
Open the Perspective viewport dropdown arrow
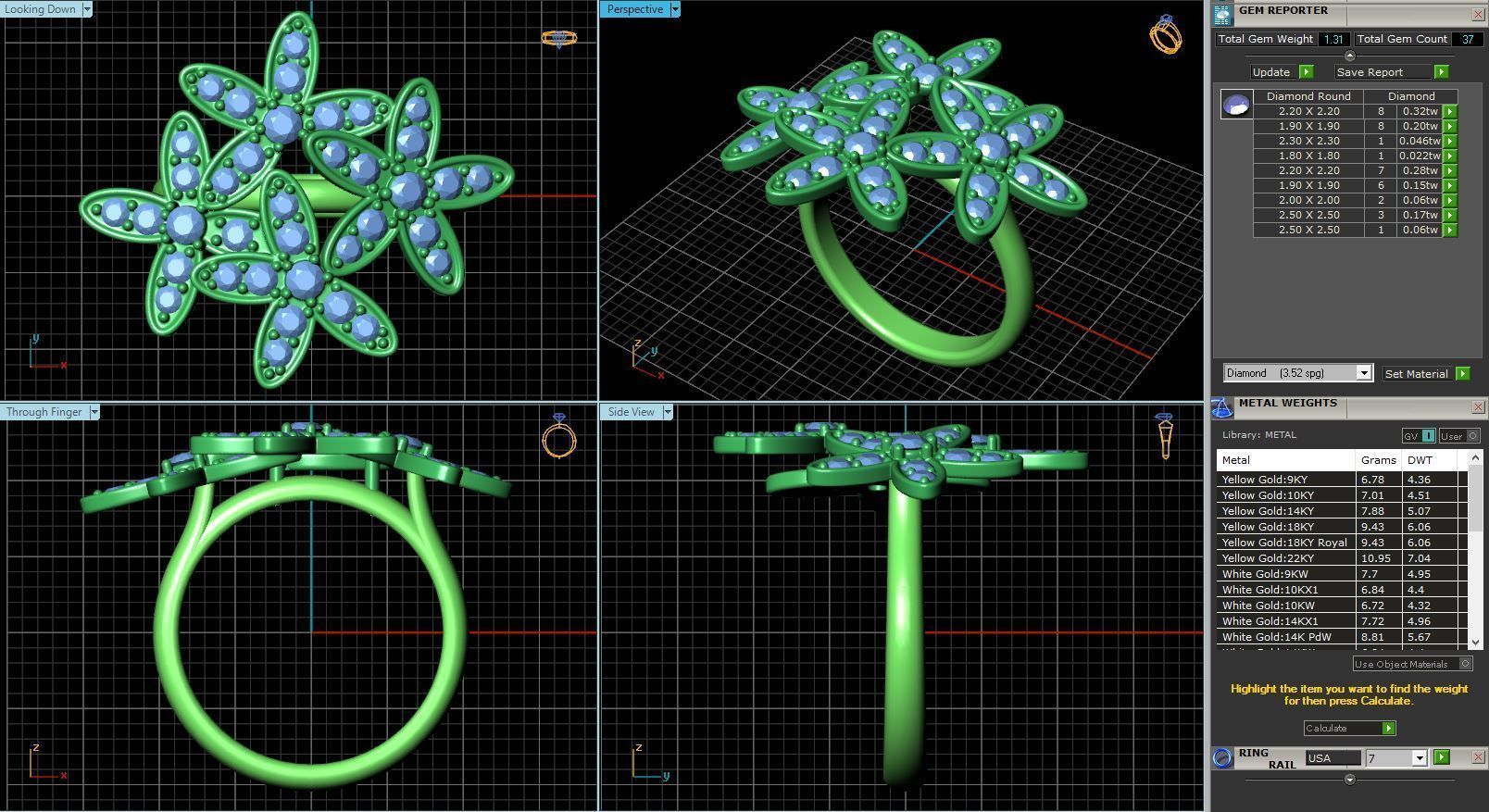tap(675, 9)
